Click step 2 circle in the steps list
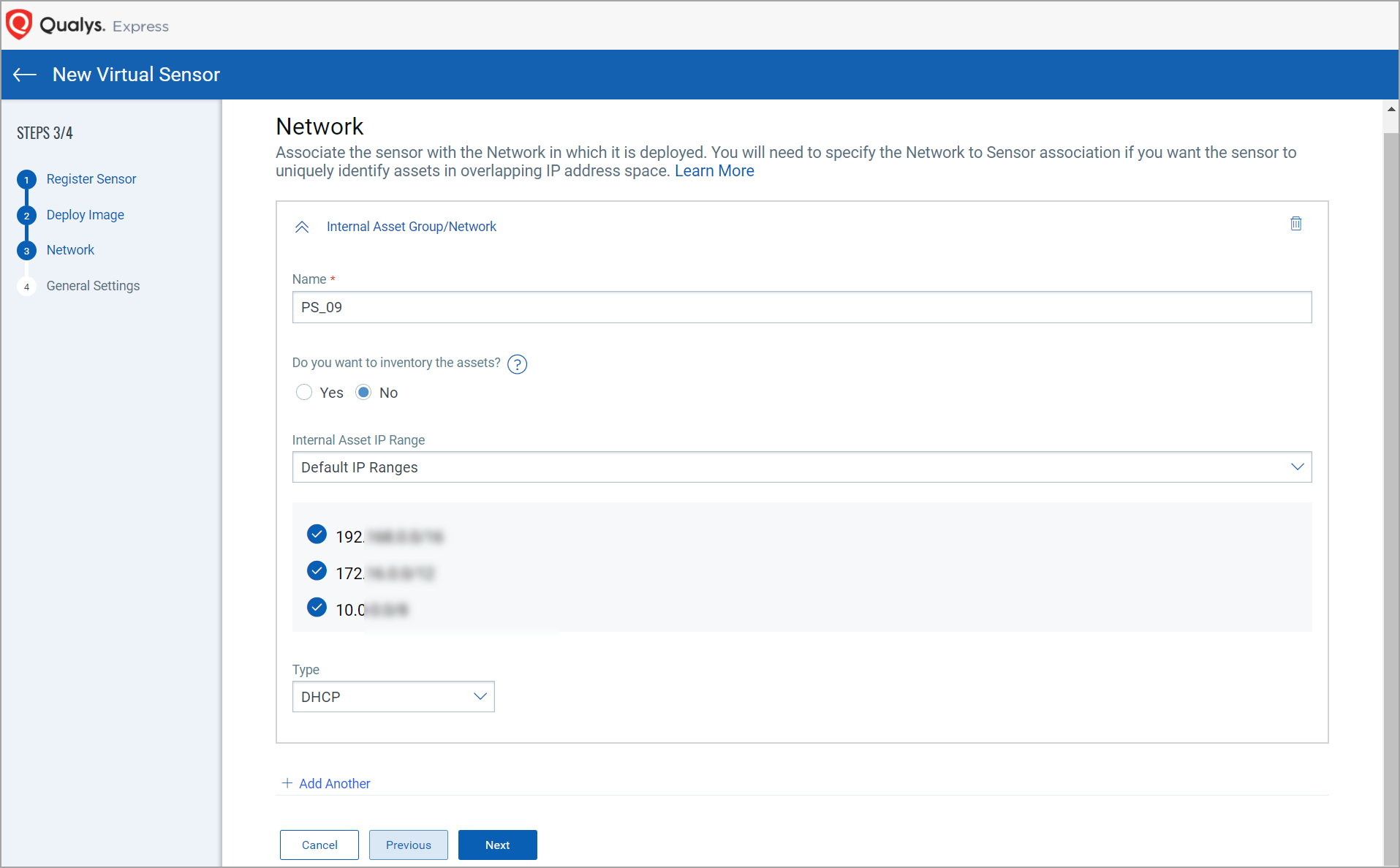Image resolution: width=1400 pixels, height=868 pixels. pos(27,216)
